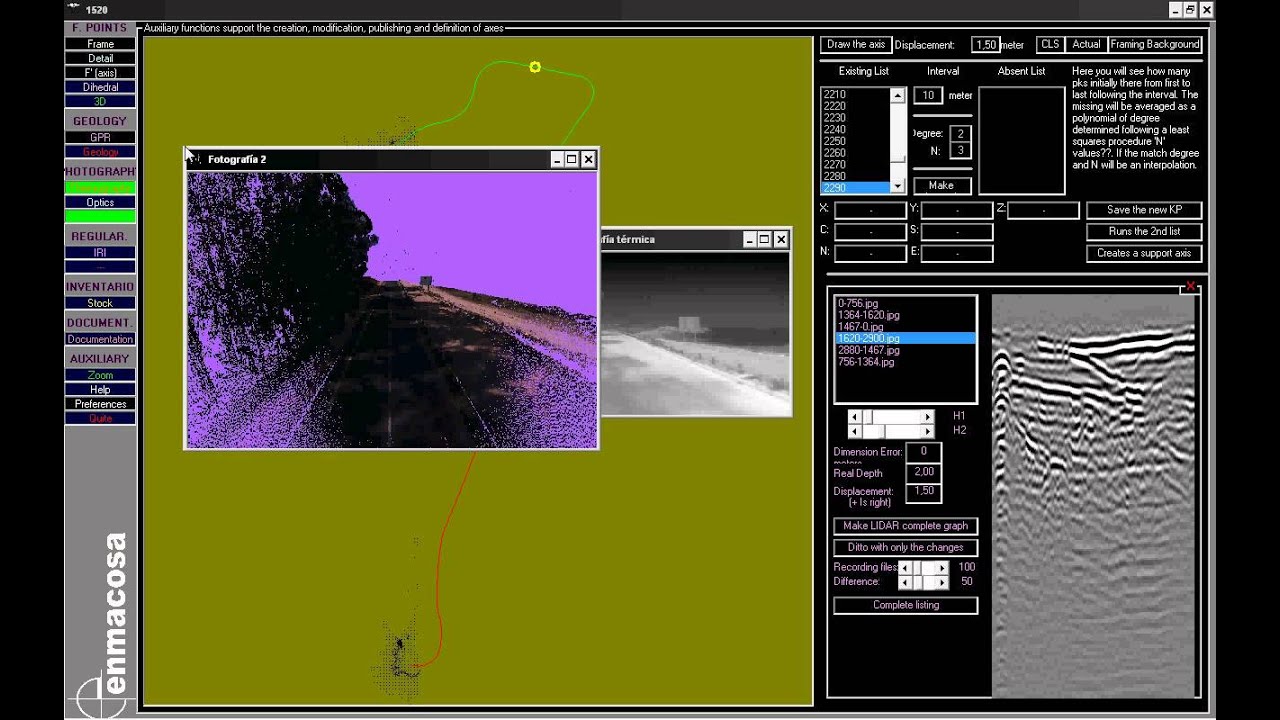Open the Optics photography option
This screenshot has height=720, width=1280.
click(100, 202)
